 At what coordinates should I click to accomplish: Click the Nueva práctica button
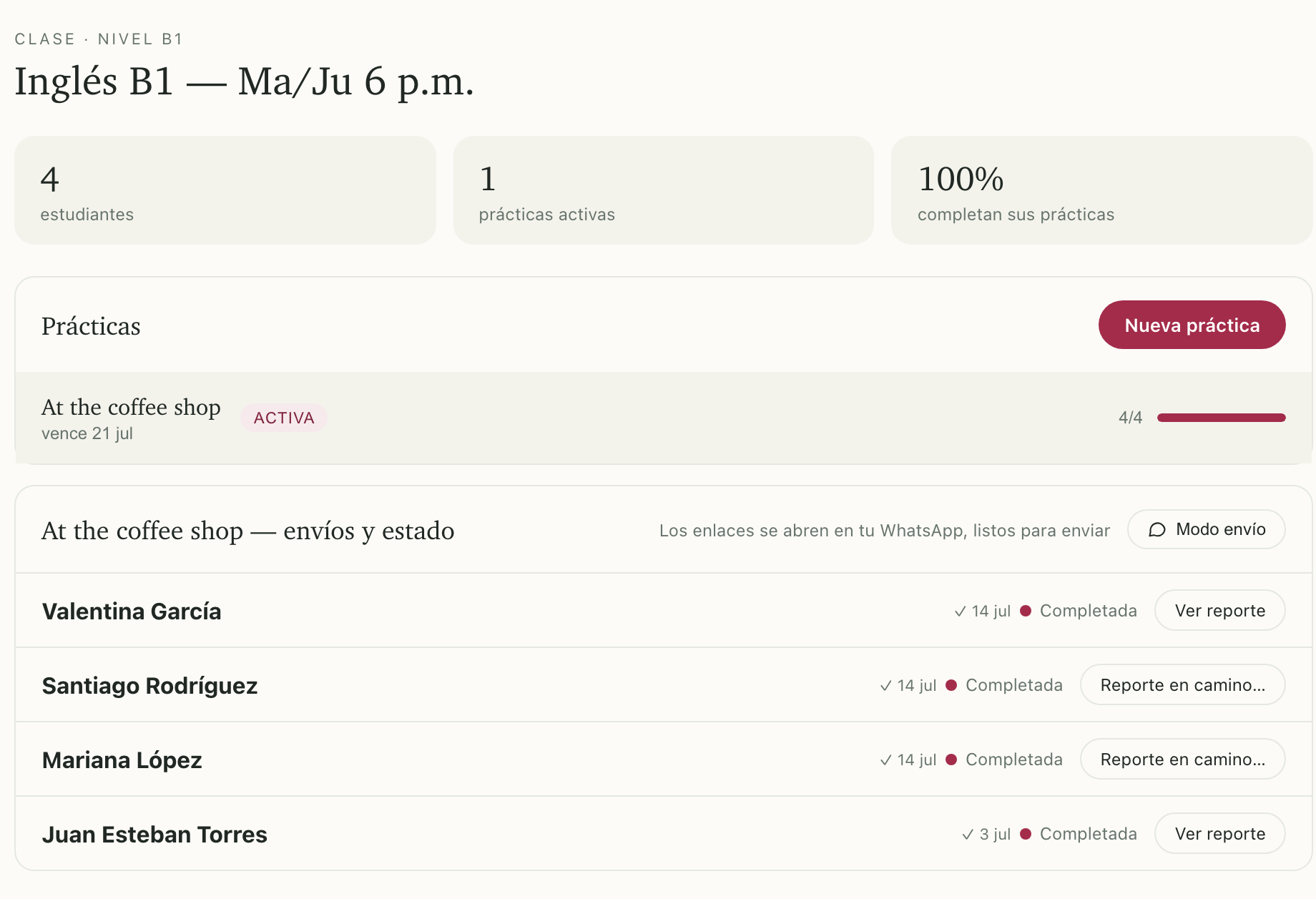point(1192,325)
